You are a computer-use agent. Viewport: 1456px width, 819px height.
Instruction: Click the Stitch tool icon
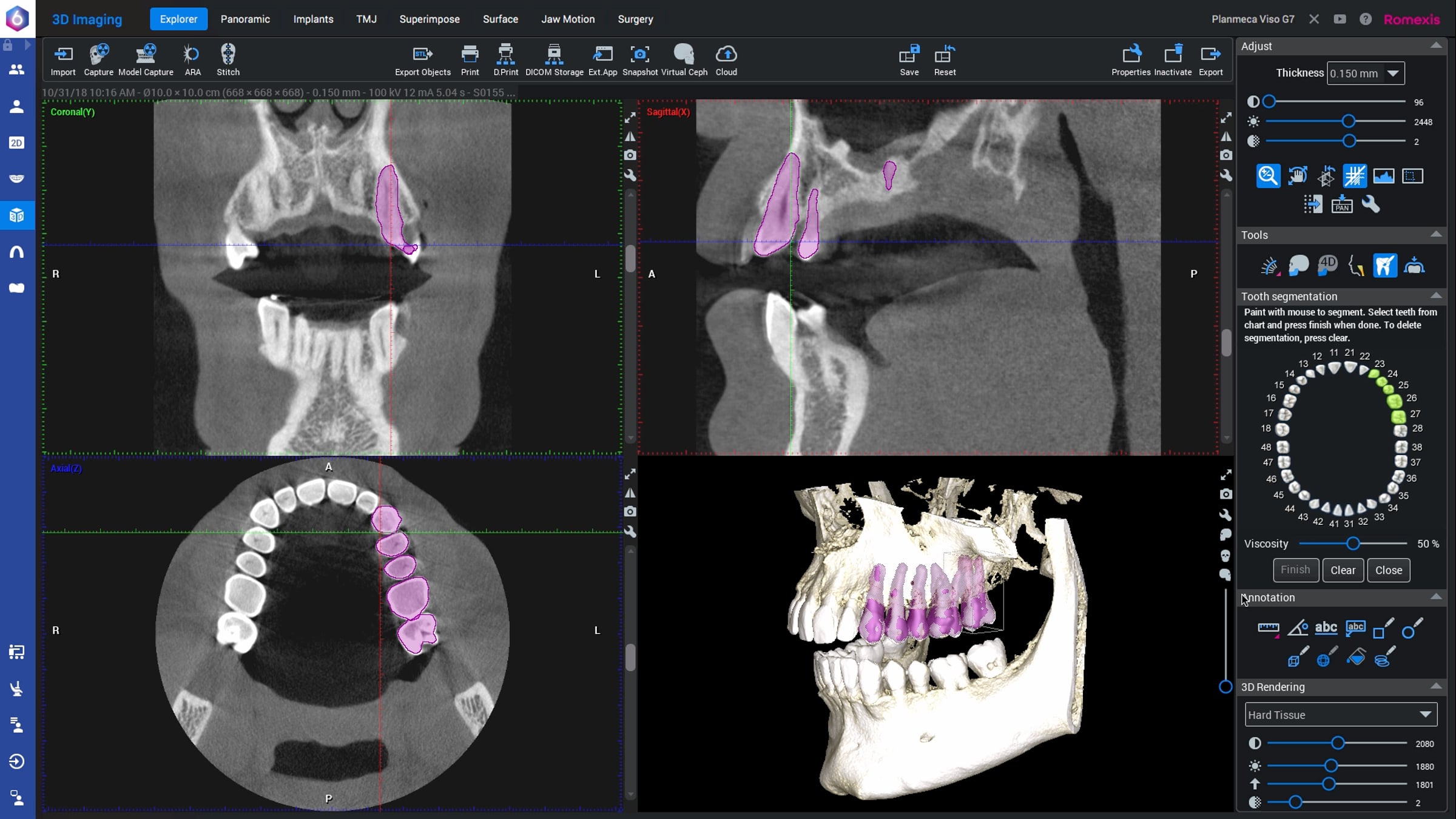click(x=228, y=59)
